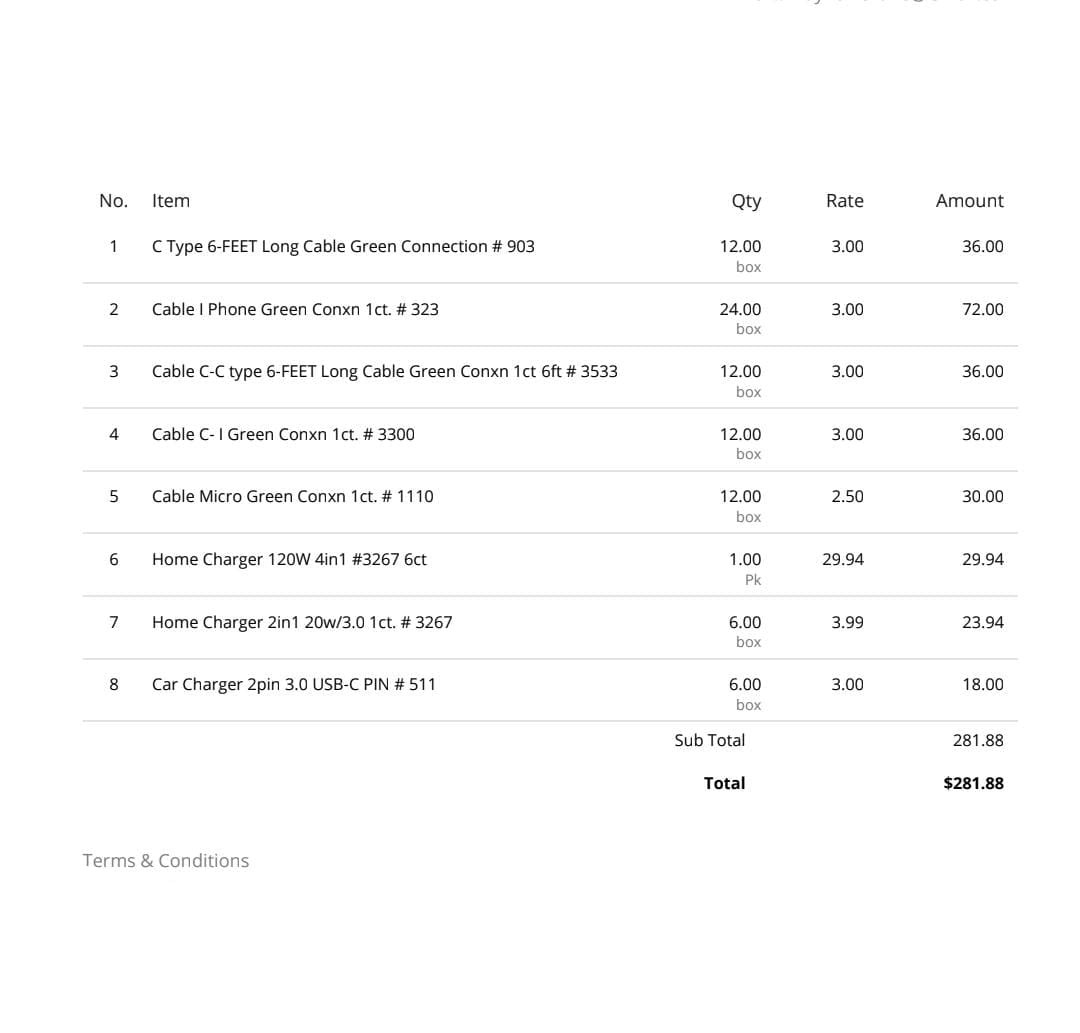Click the Cable Micro Green Conxn item
This screenshot has width=1080, height=1033.
click(x=292, y=497)
